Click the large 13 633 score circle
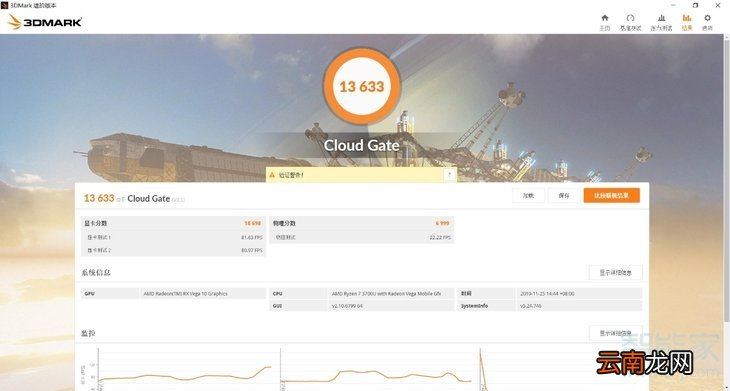The width and height of the screenshot is (730, 391). [362, 87]
